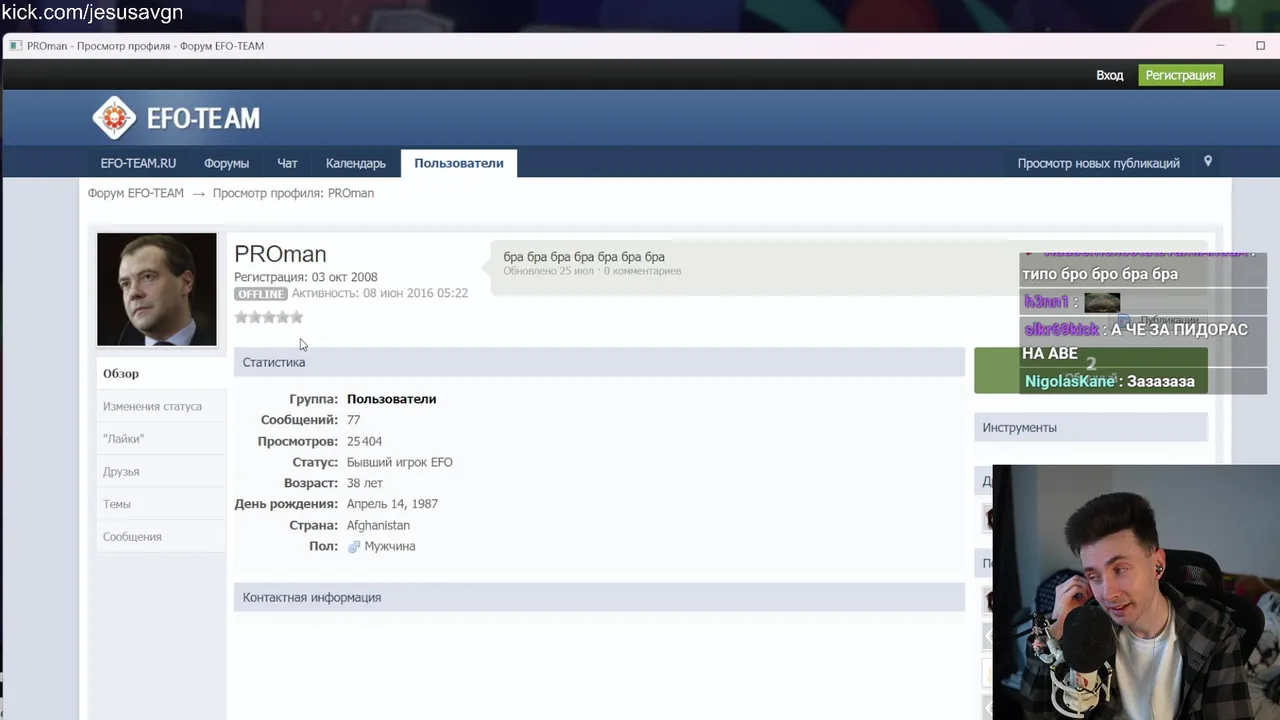The height and width of the screenshot is (720, 1280).
Task: Click the birthday value Апрель 14, 1987
Action: point(392,504)
